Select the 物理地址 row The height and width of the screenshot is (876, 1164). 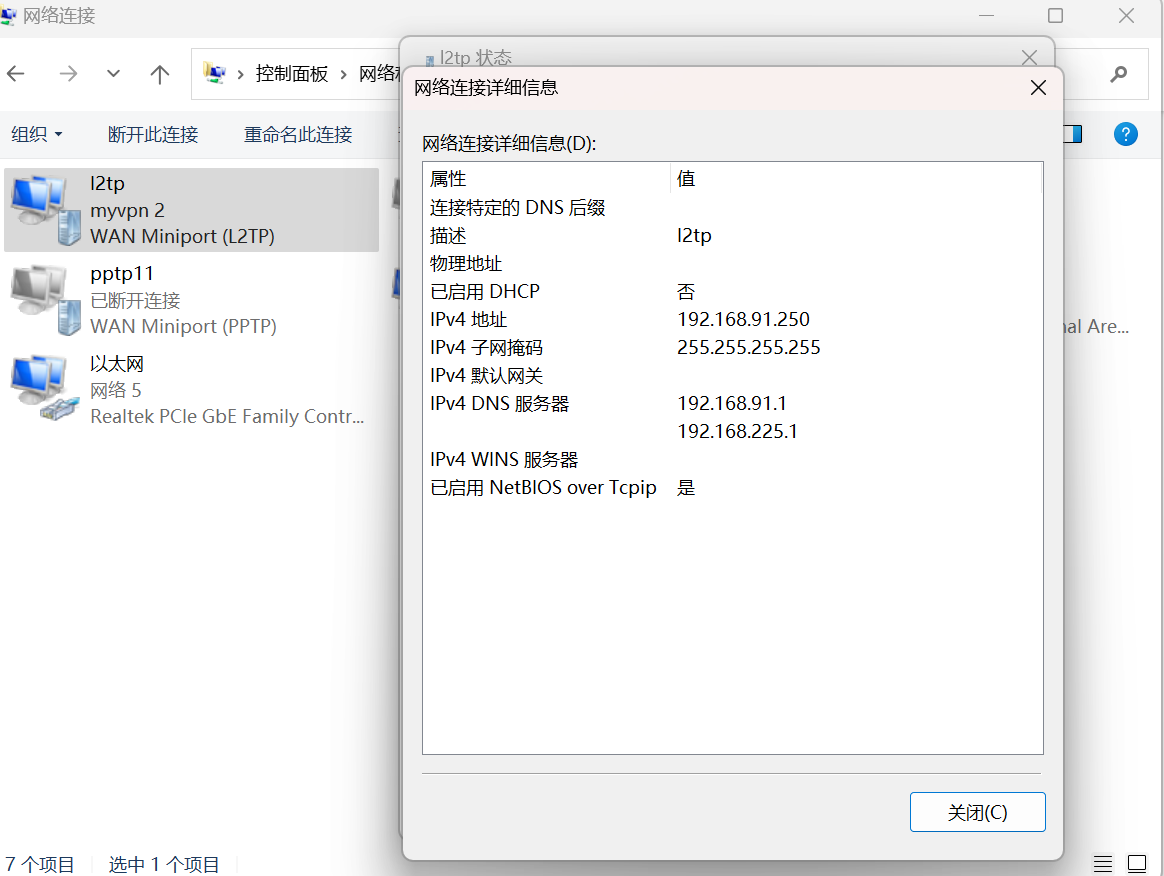(733, 264)
